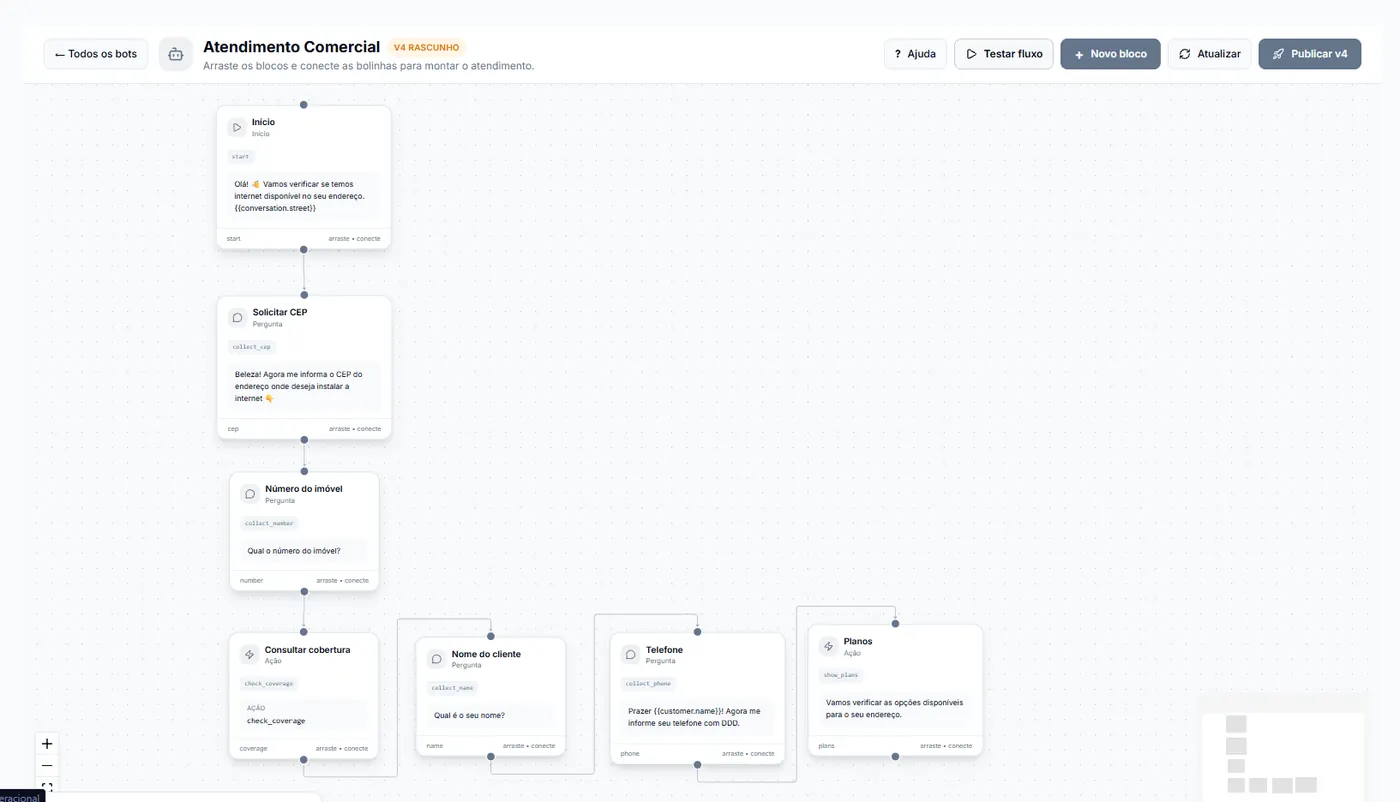Click the 'Olá! Vamos verificar' greeting message
The image size is (1400, 802).
(x=304, y=196)
